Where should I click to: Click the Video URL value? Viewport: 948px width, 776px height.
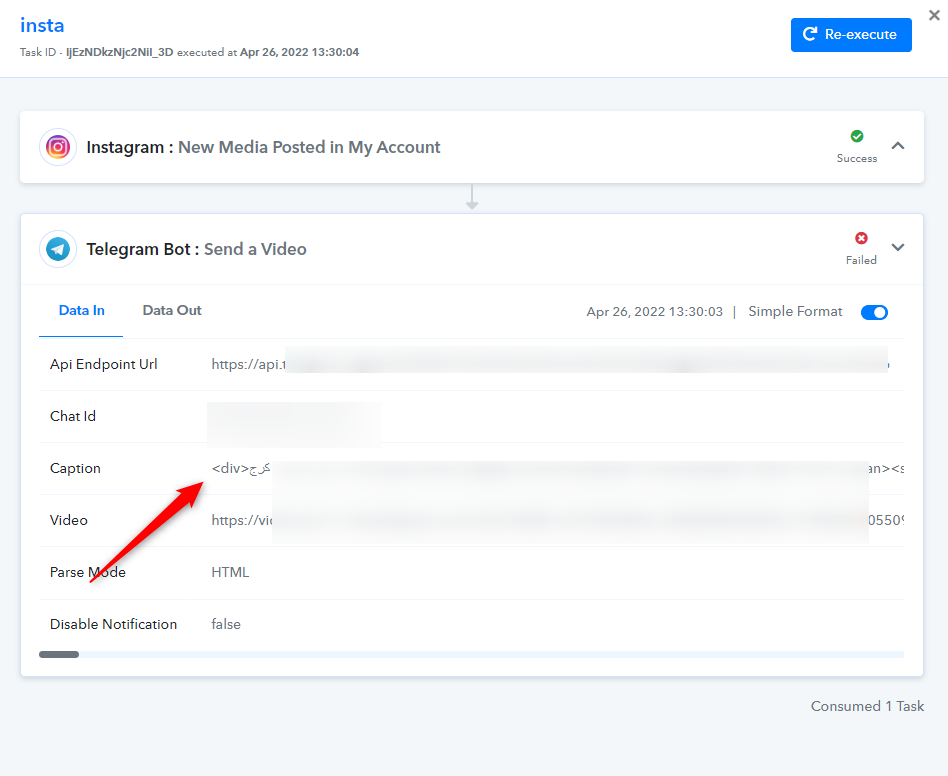(x=557, y=520)
